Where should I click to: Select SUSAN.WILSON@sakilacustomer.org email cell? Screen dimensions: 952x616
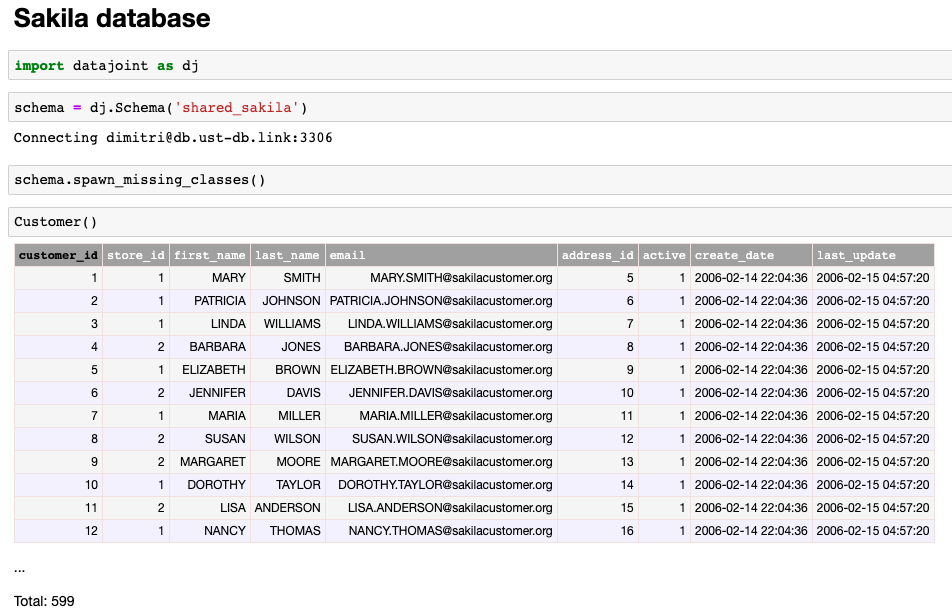[x=441, y=439]
